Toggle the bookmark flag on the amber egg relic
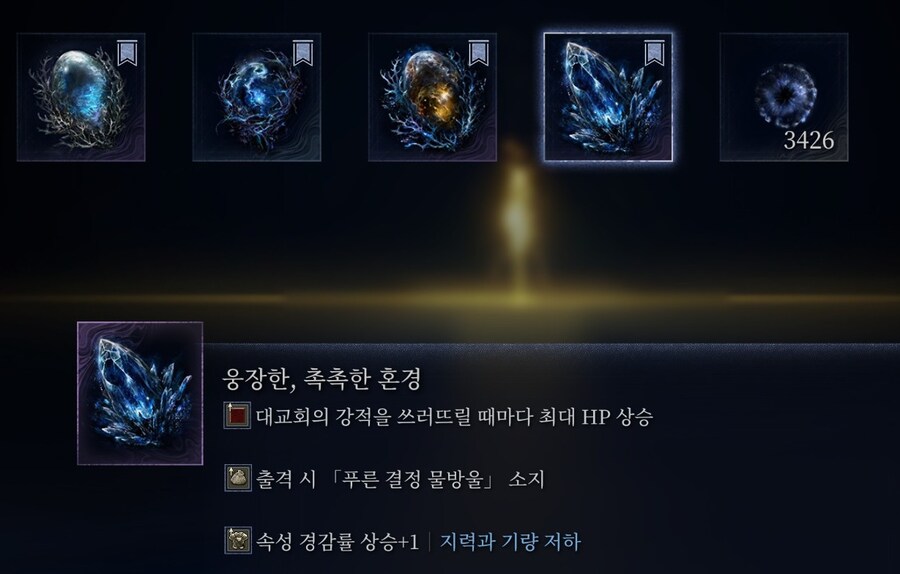 click(479, 53)
